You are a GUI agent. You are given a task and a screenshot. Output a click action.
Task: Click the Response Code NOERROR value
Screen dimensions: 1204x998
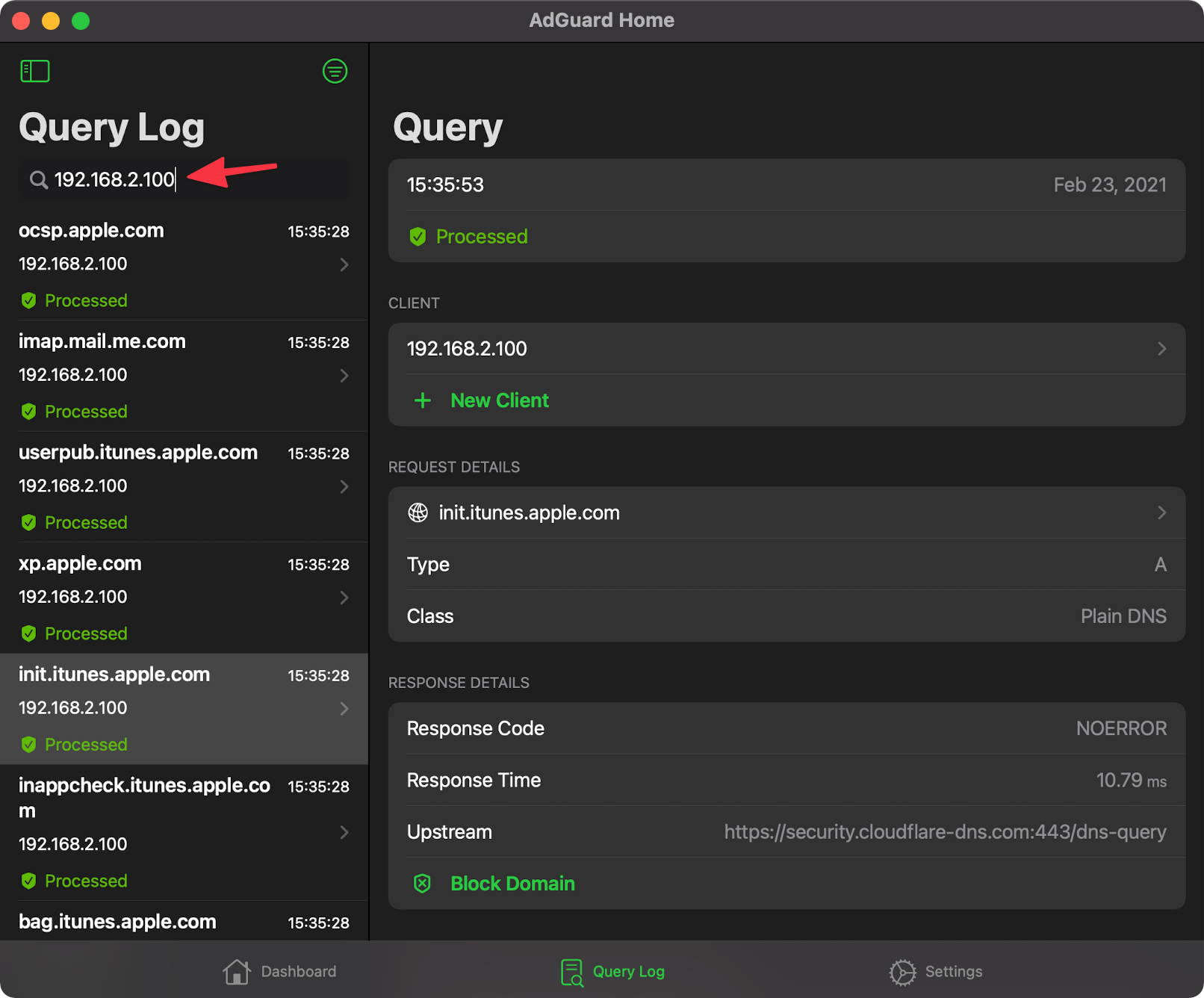1121,728
